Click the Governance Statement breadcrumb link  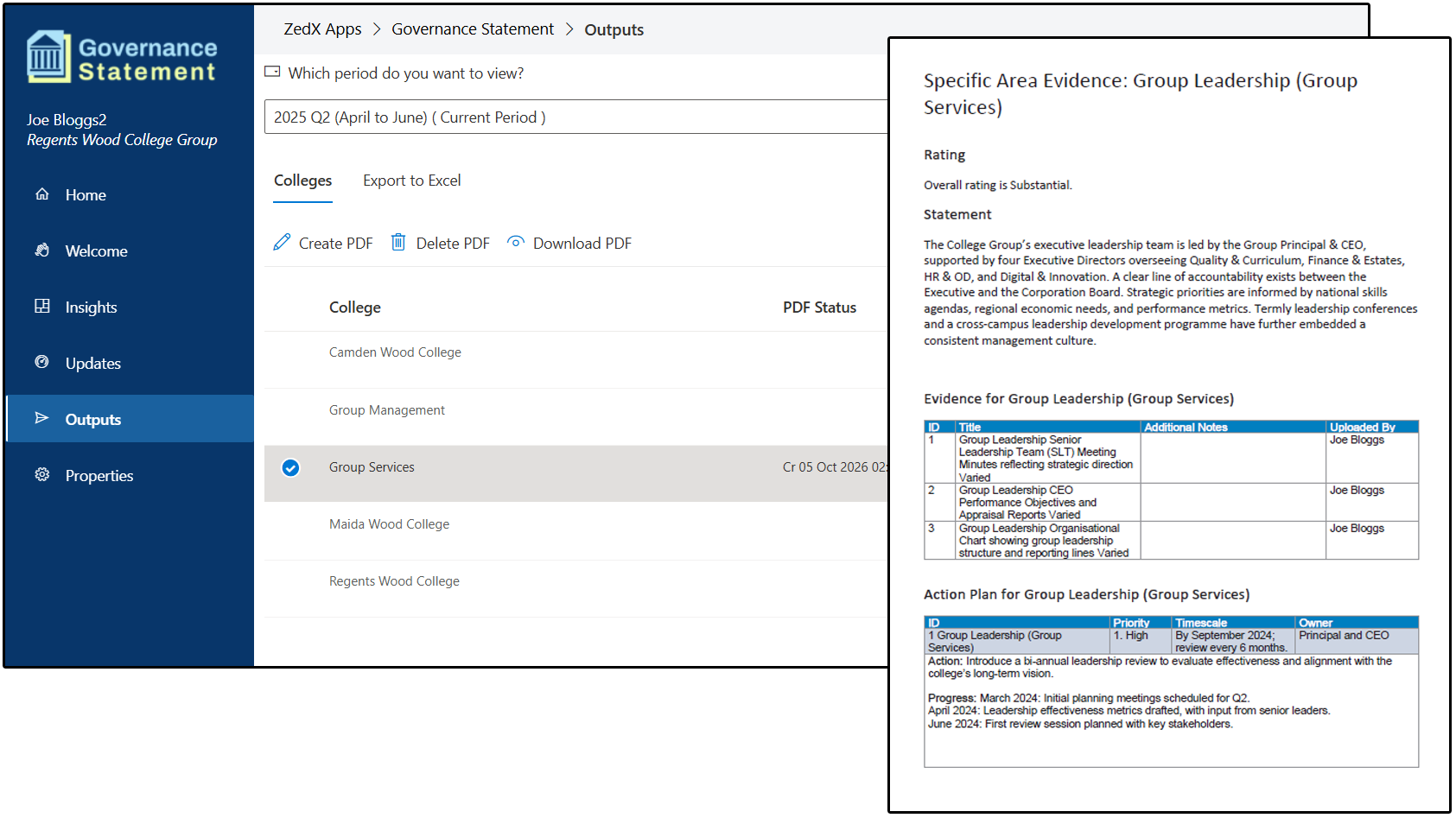click(473, 29)
